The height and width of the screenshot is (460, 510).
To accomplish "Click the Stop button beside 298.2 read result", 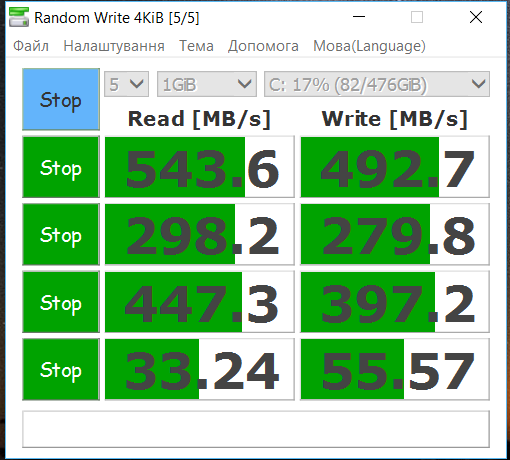I will 61,234.
